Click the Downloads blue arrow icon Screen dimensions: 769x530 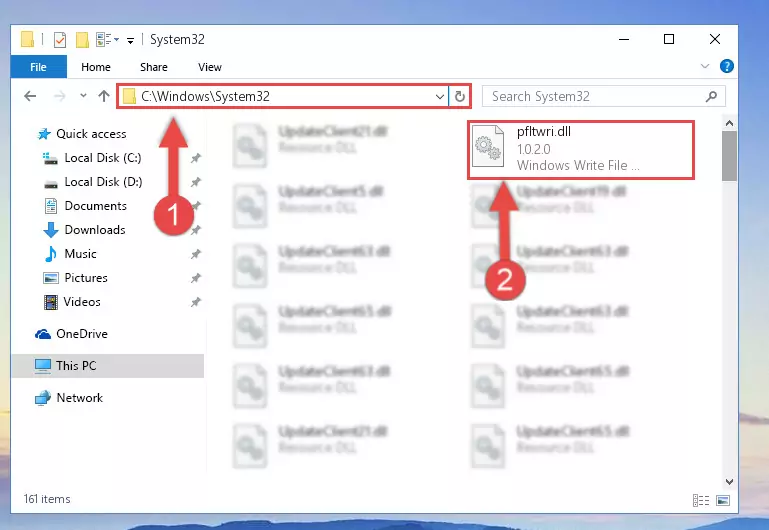point(51,230)
